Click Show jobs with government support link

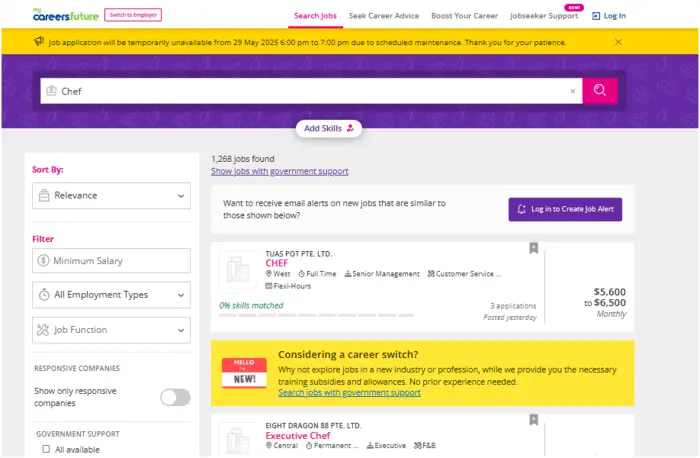(279, 171)
